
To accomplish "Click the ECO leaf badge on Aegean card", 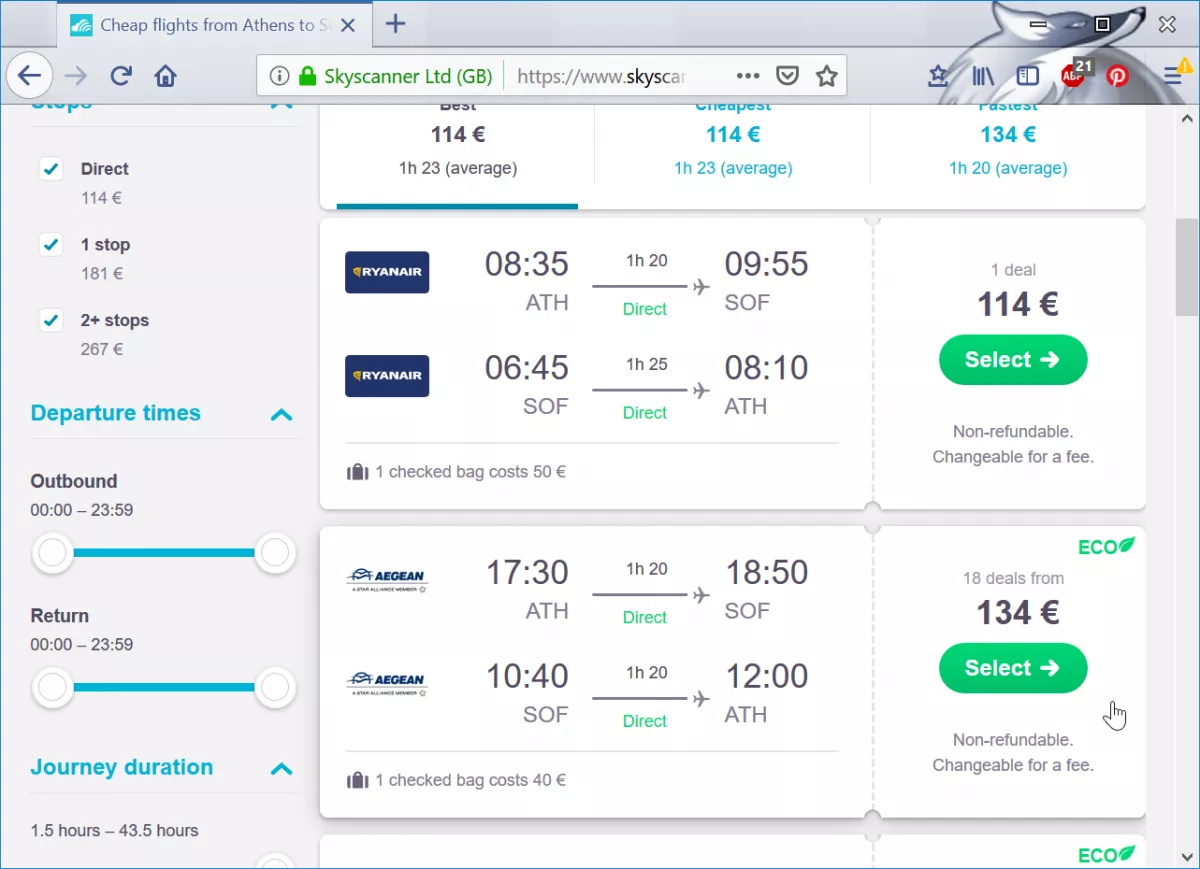I will pyautogui.click(x=1106, y=547).
